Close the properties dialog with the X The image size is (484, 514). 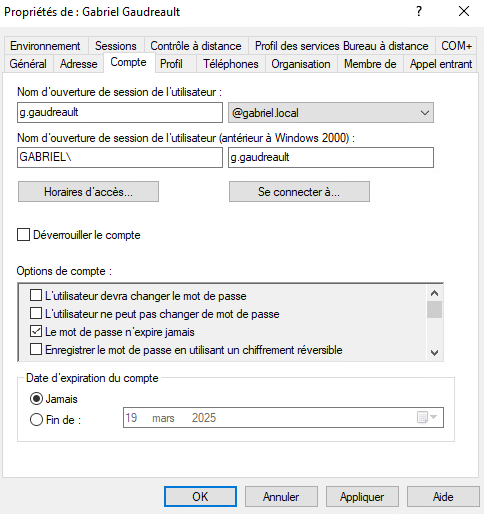(x=464, y=12)
